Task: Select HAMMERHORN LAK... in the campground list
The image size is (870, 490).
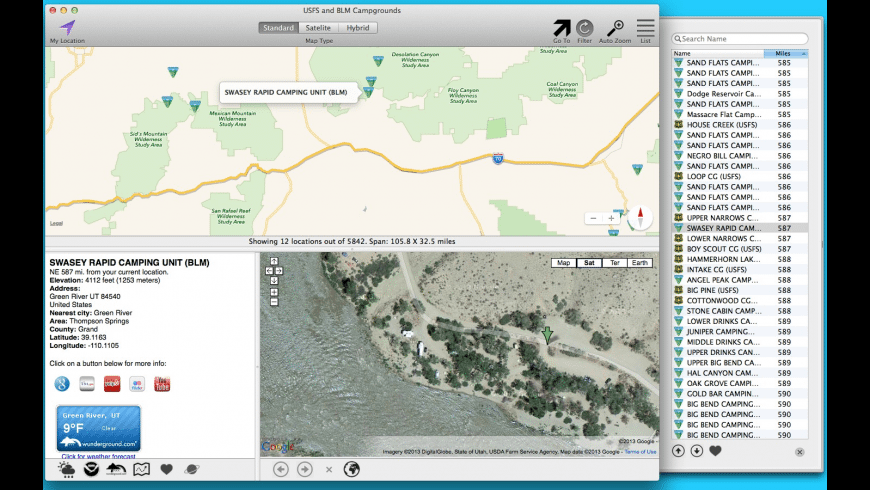Action: pos(722,259)
